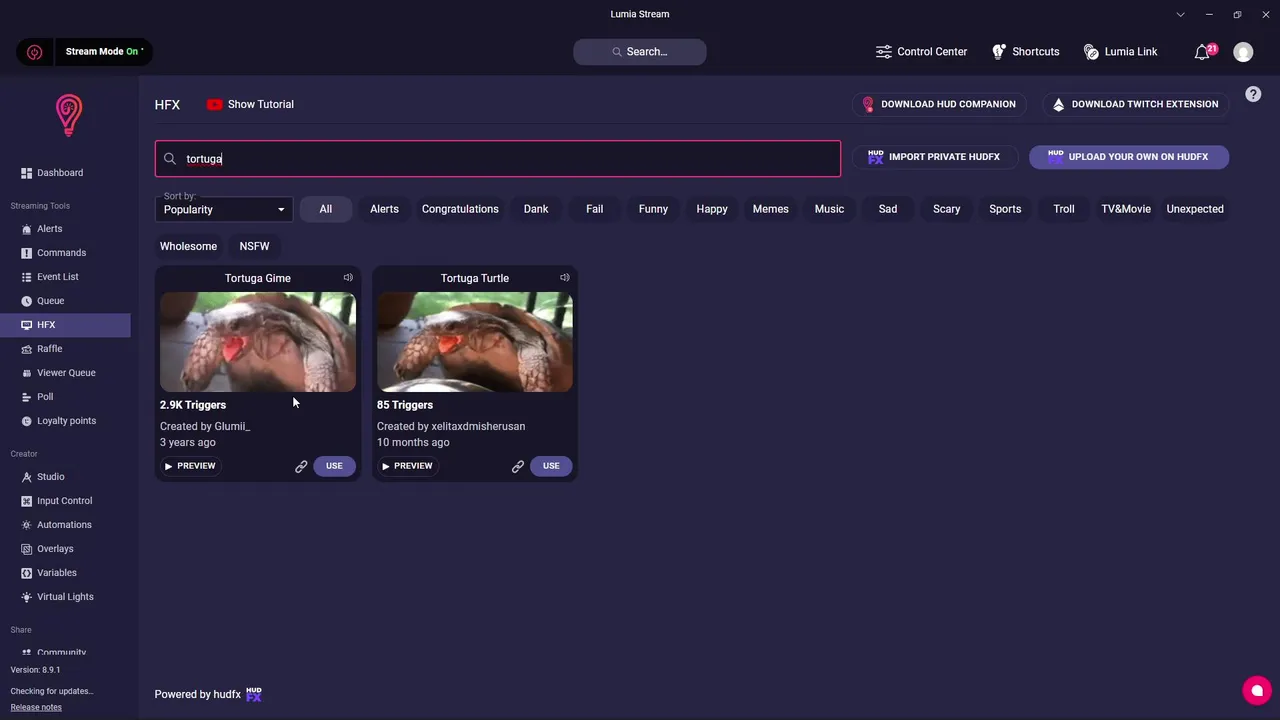The image size is (1280, 720).
Task: Click Upload Your Own on HUDFX
Action: click(x=1129, y=157)
